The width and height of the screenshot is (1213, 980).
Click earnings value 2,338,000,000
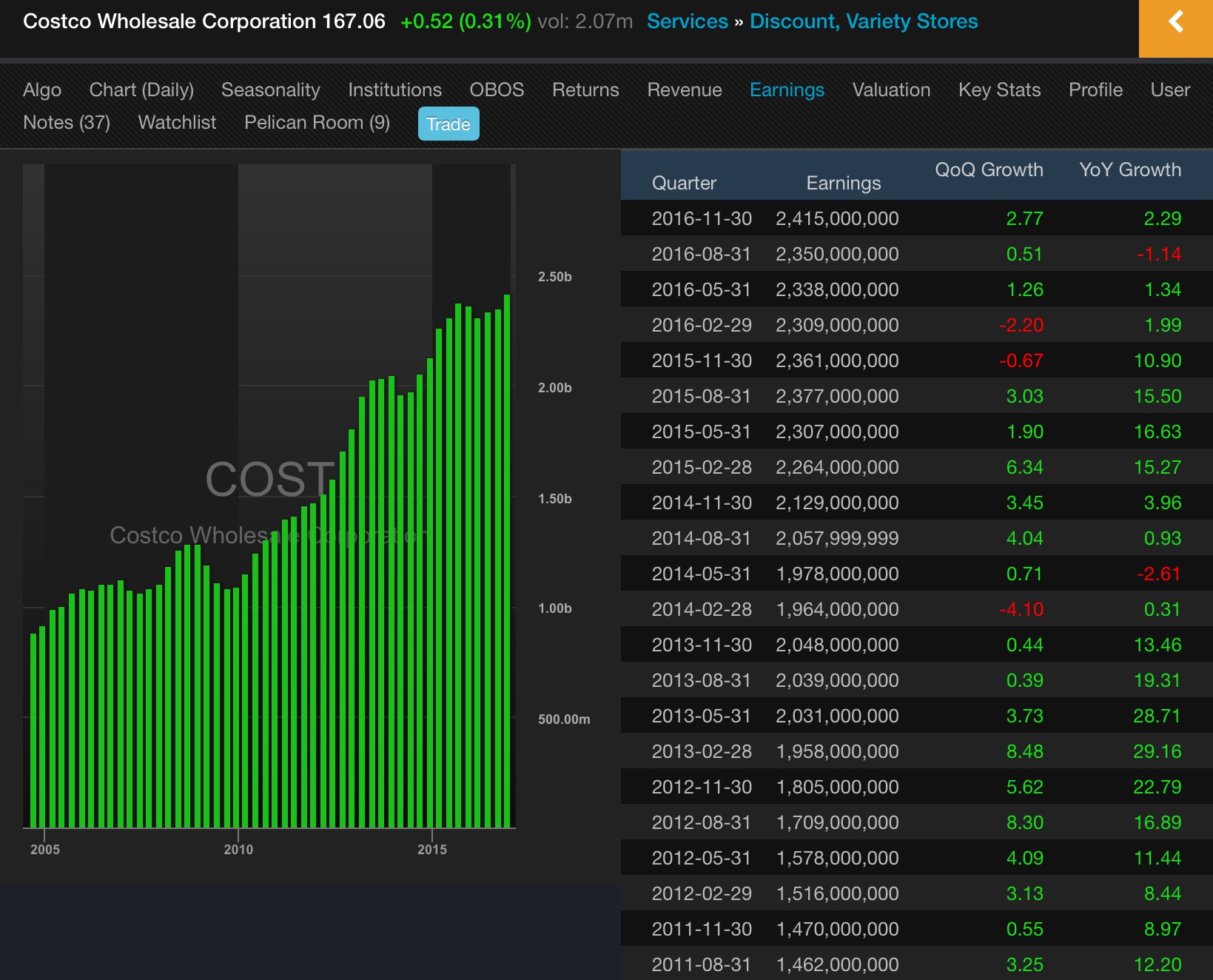click(x=837, y=289)
